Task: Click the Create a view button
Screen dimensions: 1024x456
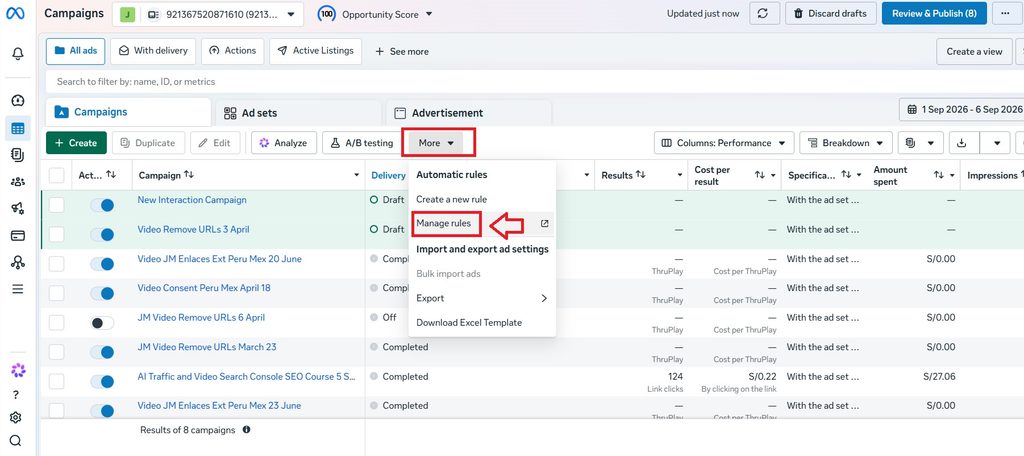Action: [974, 52]
